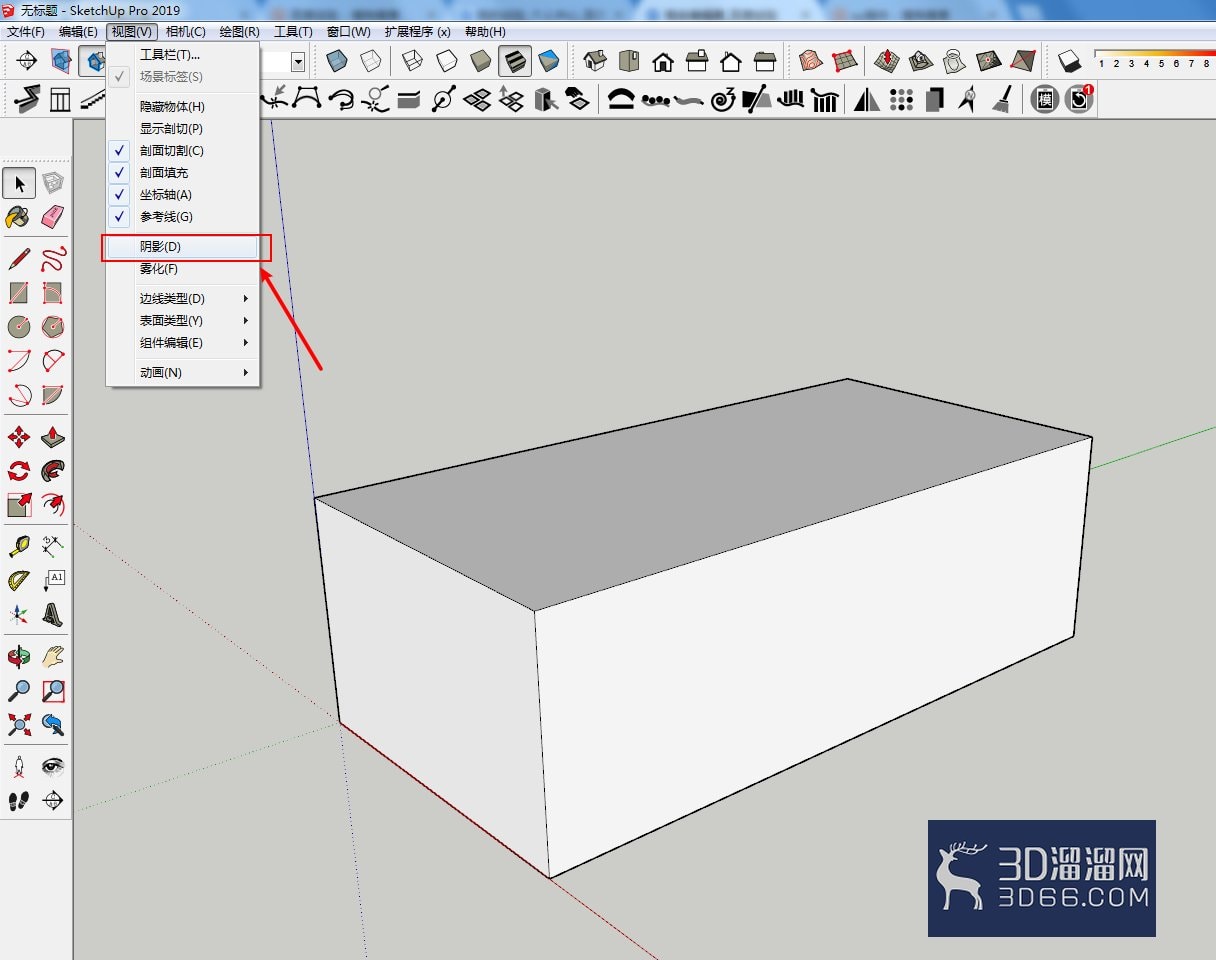
Task: Choose the Follow Me tool
Action: [x=53, y=471]
